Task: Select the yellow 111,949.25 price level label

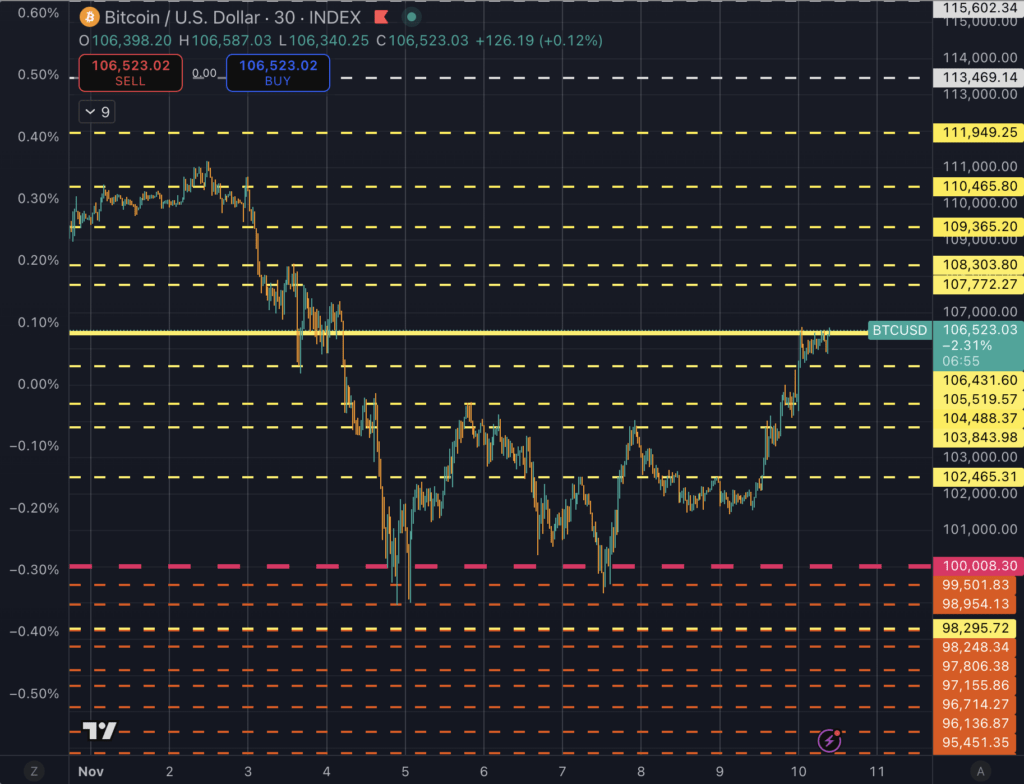Action: pos(977,133)
